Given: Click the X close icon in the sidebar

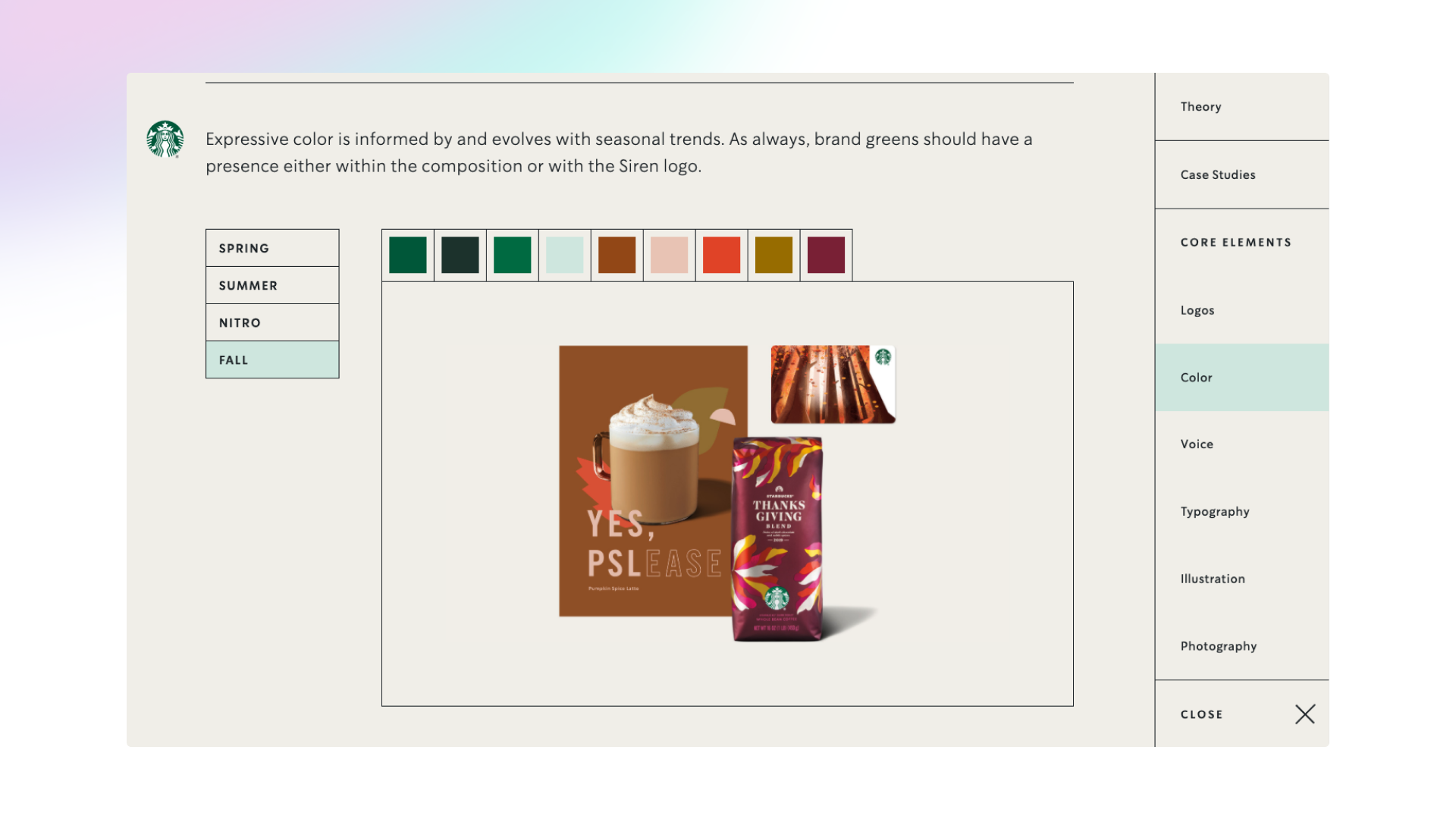Looking at the screenshot, I should point(1305,714).
